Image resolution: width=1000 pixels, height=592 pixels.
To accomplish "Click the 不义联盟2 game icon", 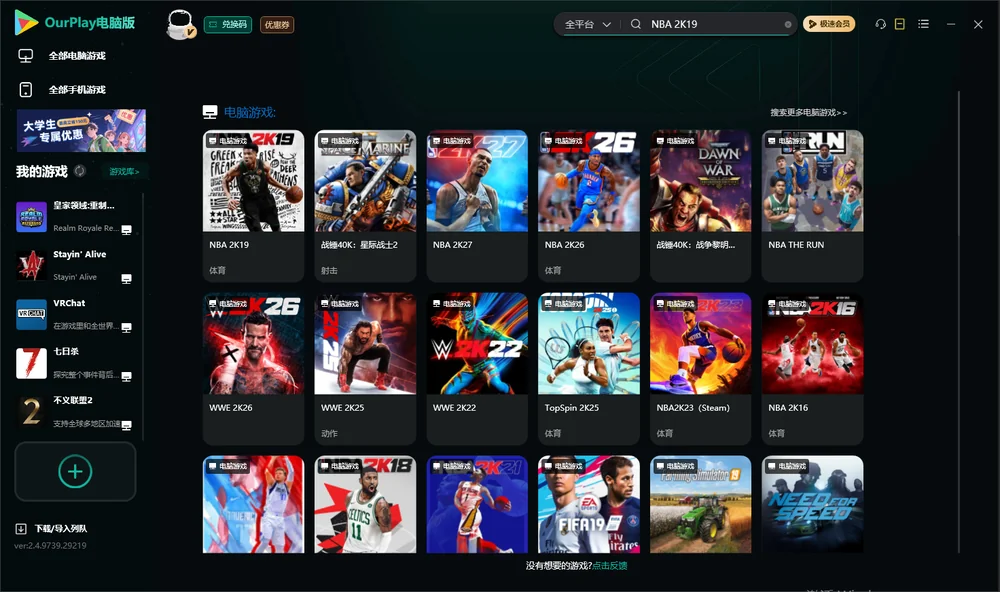I will coord(31,412).
